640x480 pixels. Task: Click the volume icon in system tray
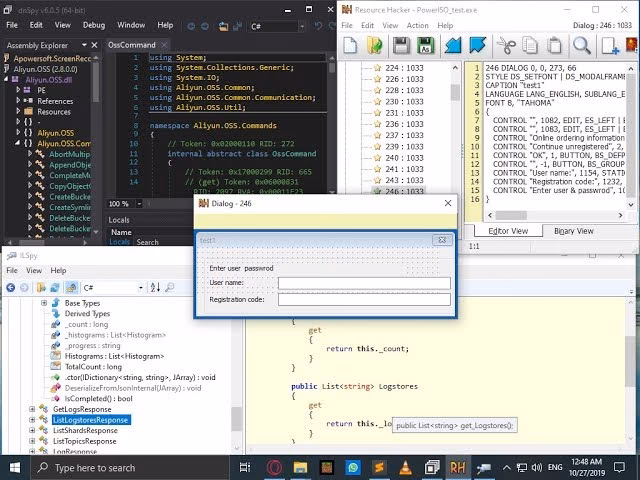pyautogui.click(x=537, y=468)
